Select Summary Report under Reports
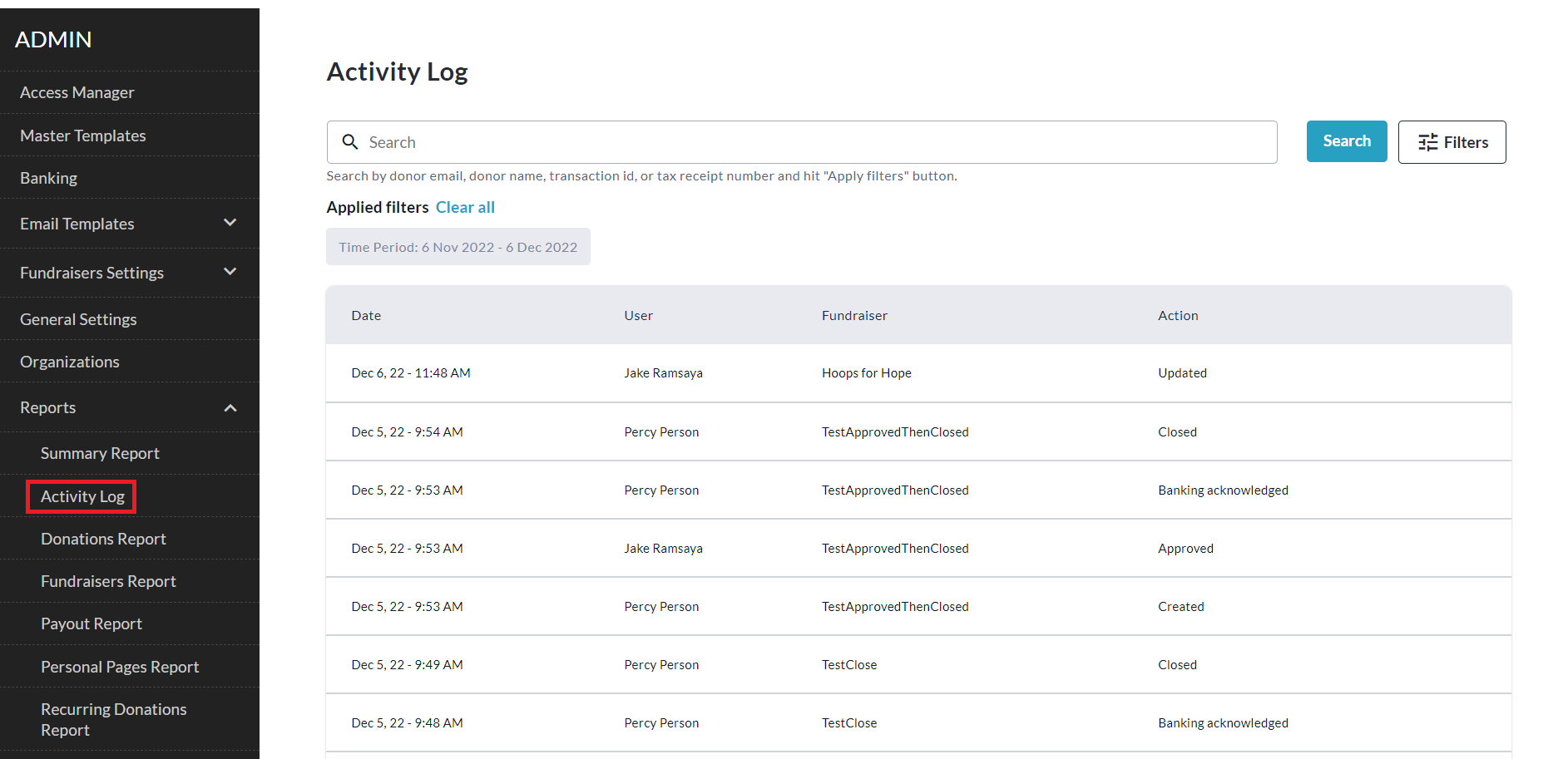 pos(100,453)
